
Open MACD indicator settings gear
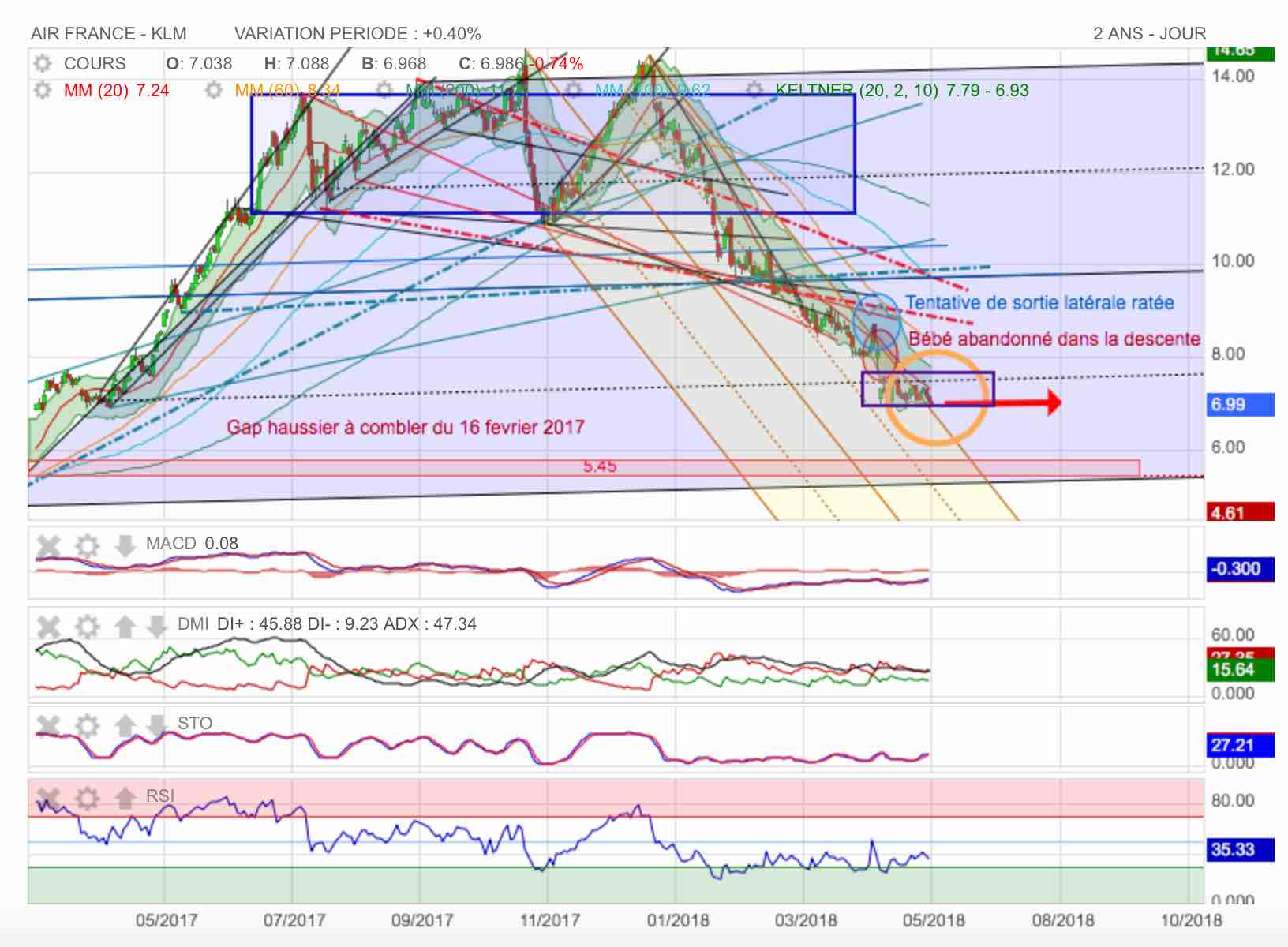[87, 545]
